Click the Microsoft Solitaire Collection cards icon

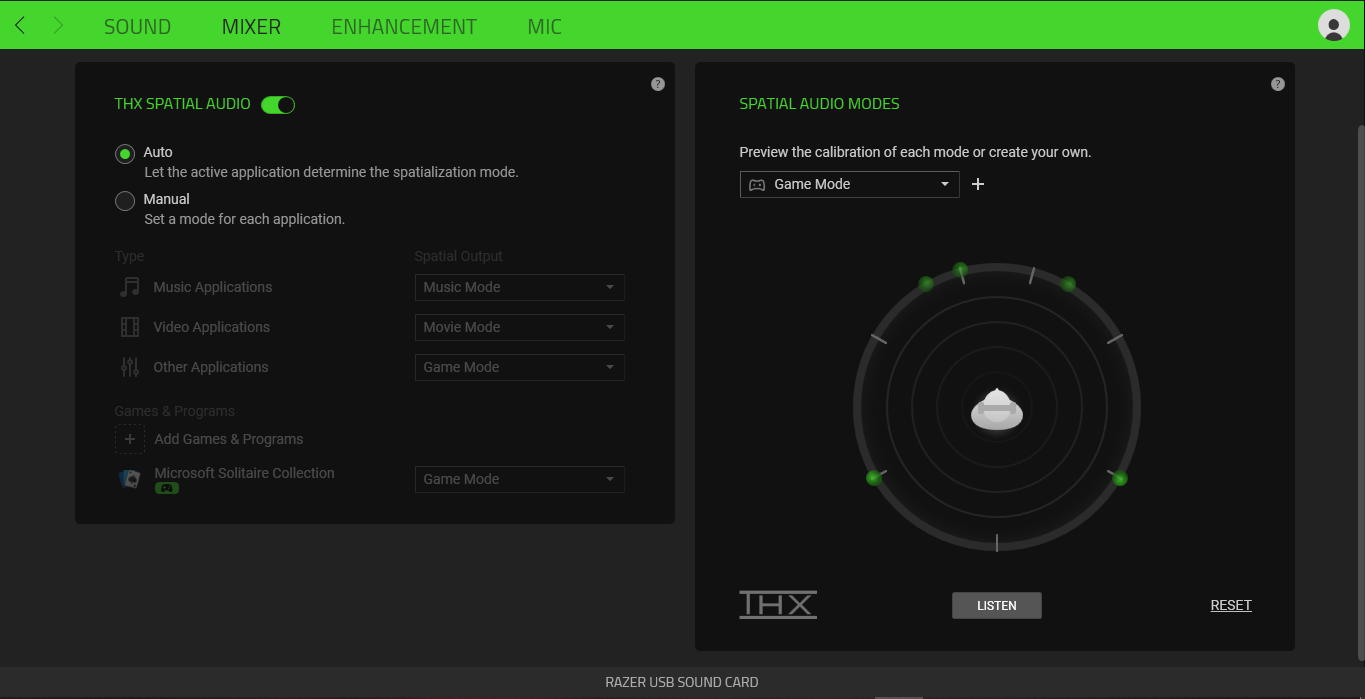click(130, 479)
